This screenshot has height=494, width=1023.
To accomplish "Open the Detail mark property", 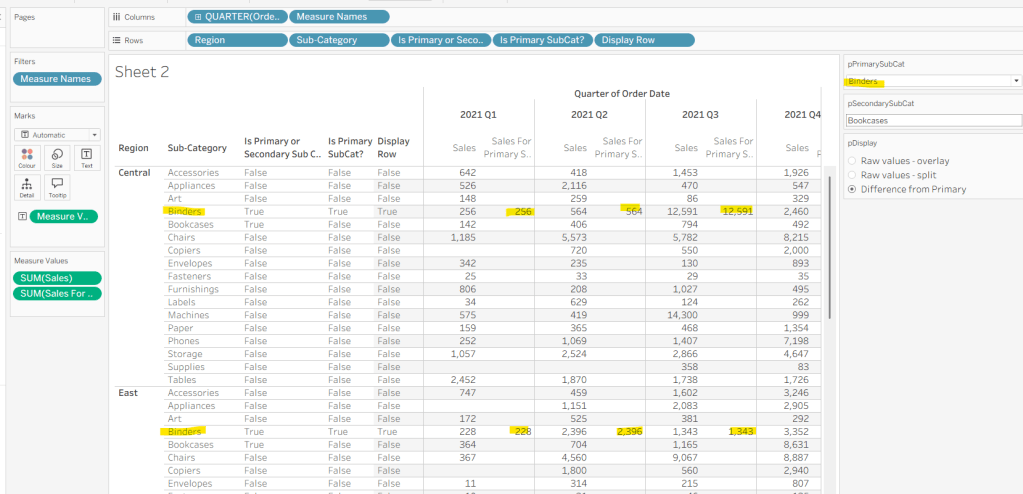I will [27, 187].
